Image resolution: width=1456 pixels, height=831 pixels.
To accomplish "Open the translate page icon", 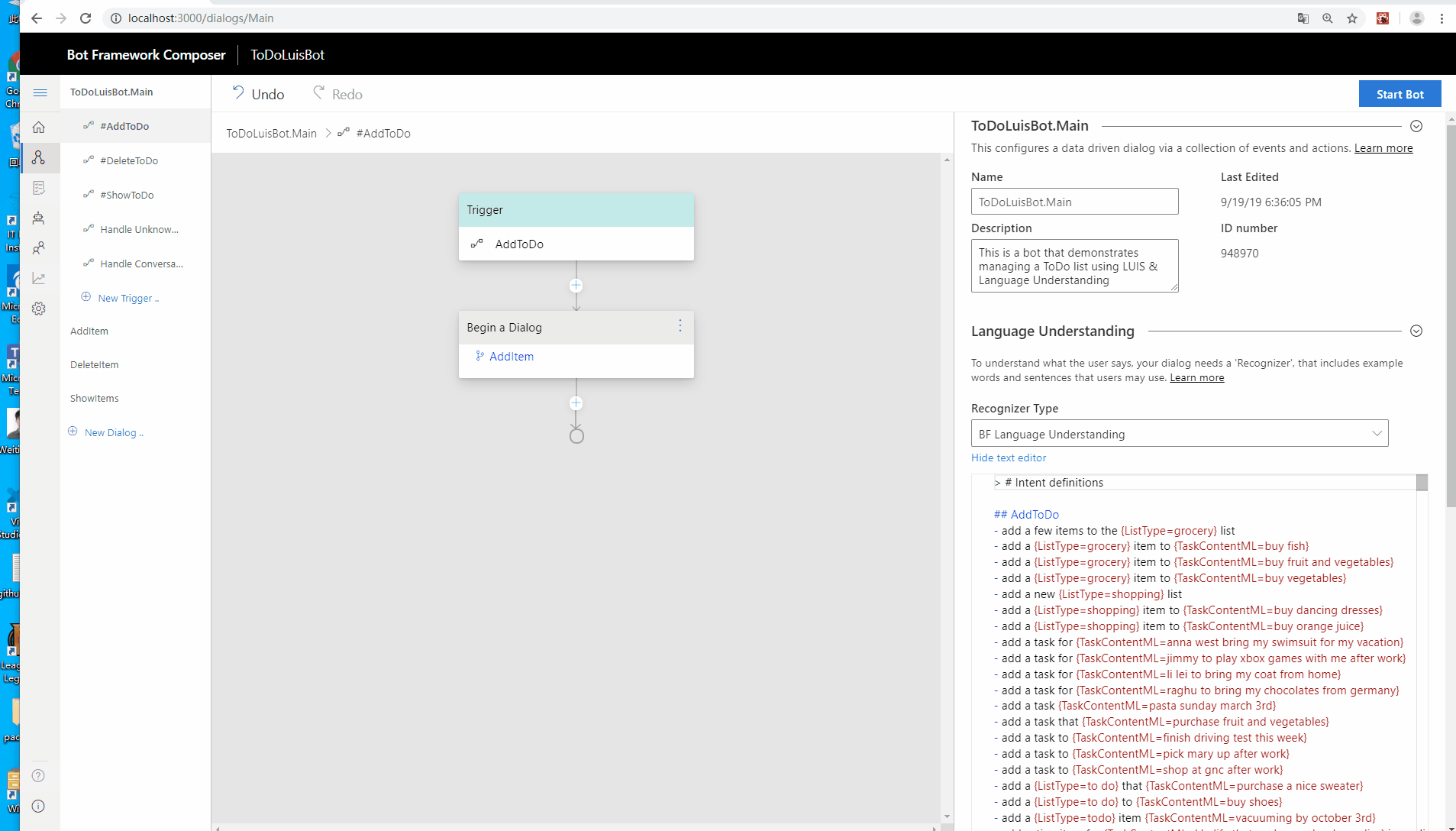I will 1303,18.
